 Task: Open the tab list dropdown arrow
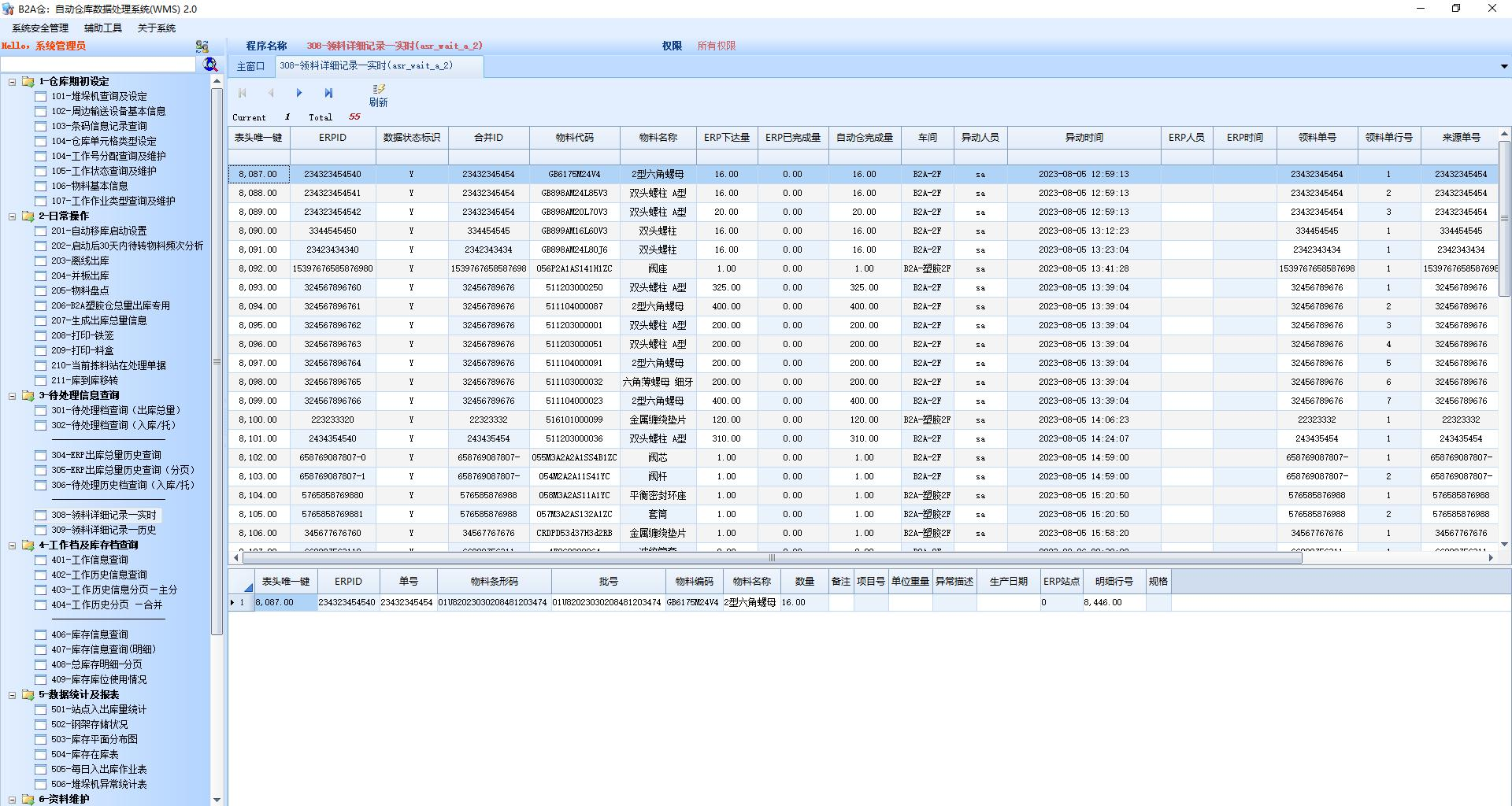[x=1503, y=67]
